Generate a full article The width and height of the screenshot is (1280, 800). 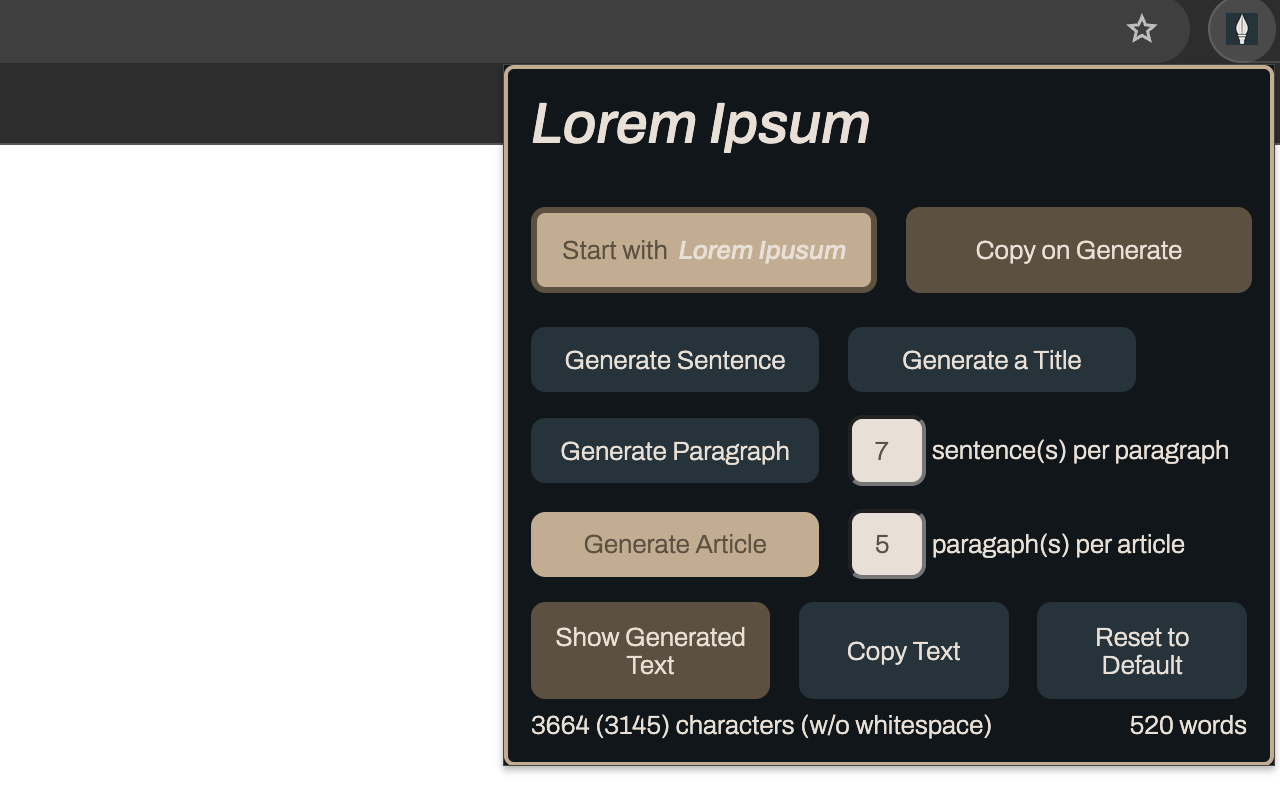pos(674,544)
